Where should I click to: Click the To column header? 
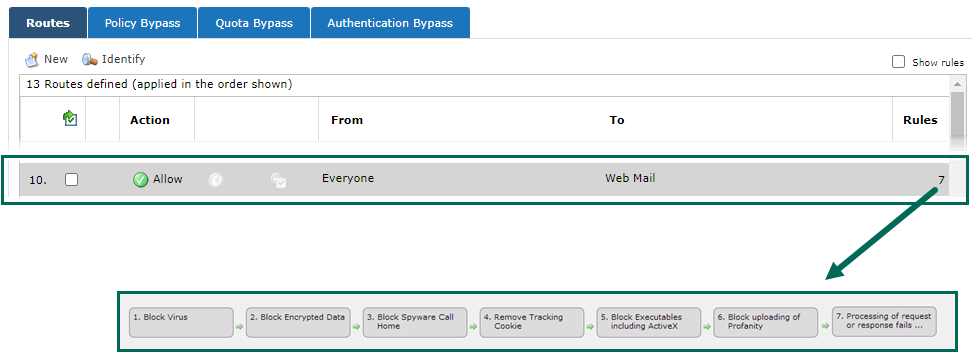tap(617, 120)
